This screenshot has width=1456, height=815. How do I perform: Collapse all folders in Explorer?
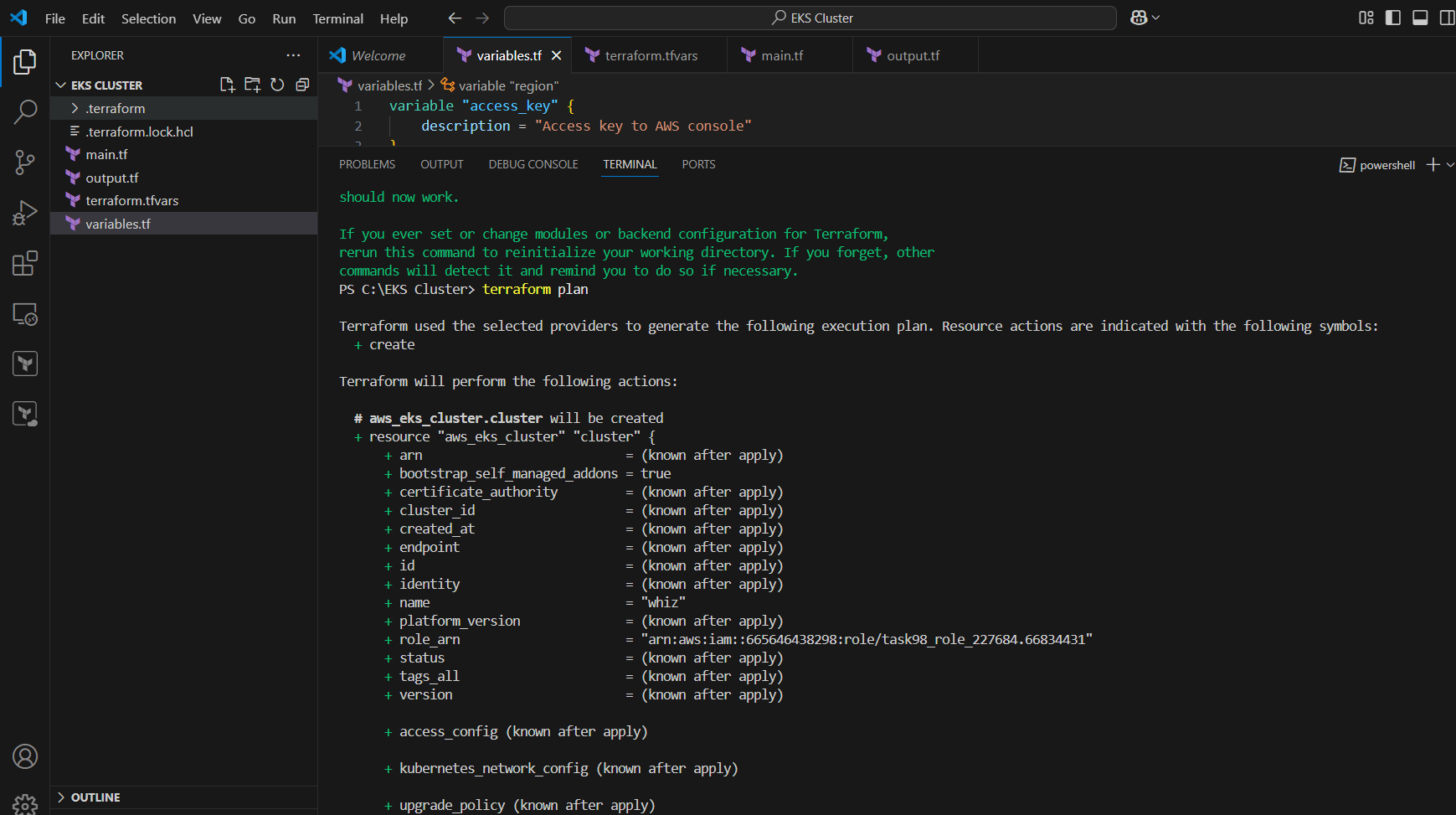[302, 85]
